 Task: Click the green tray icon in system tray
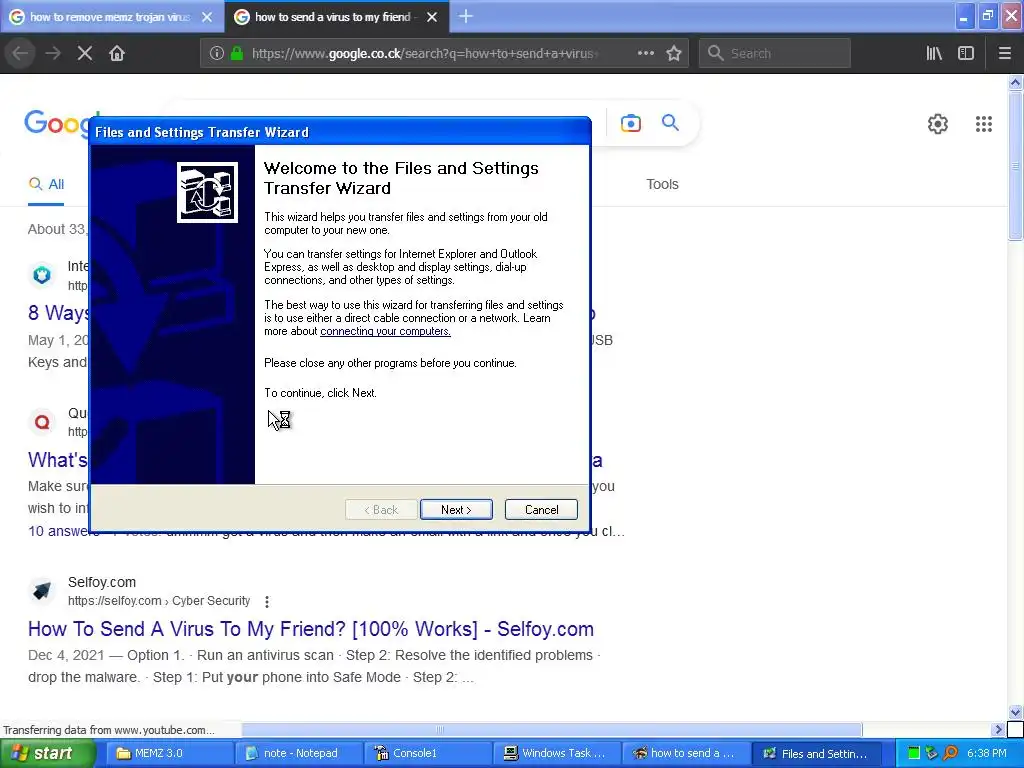tap(914, 753)
